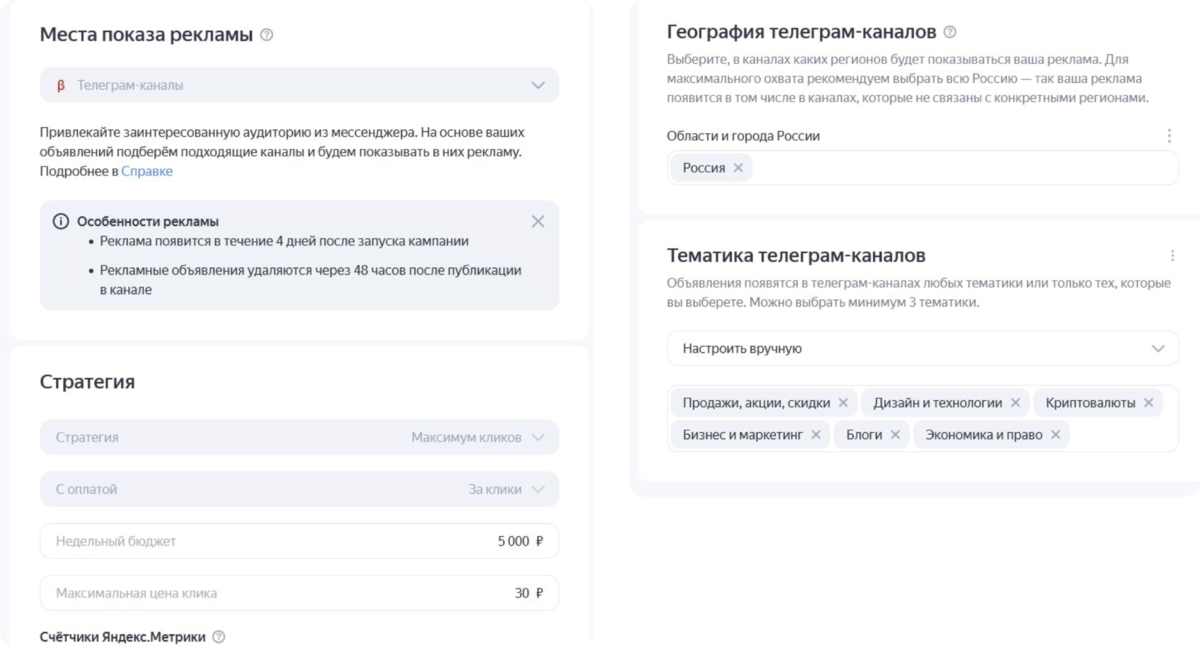Open help icon next to Места показа рекламы
The image size is (1200, 647).
point(266,35)
